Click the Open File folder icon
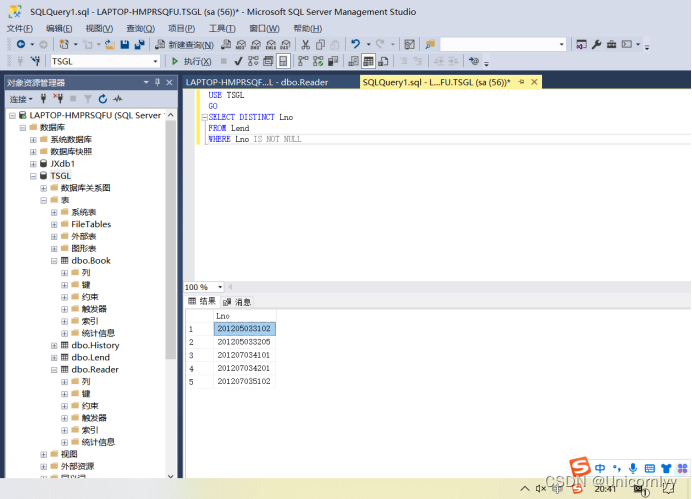Image resolution: width=692 pixels, height=499 pixels. [110, 44]
